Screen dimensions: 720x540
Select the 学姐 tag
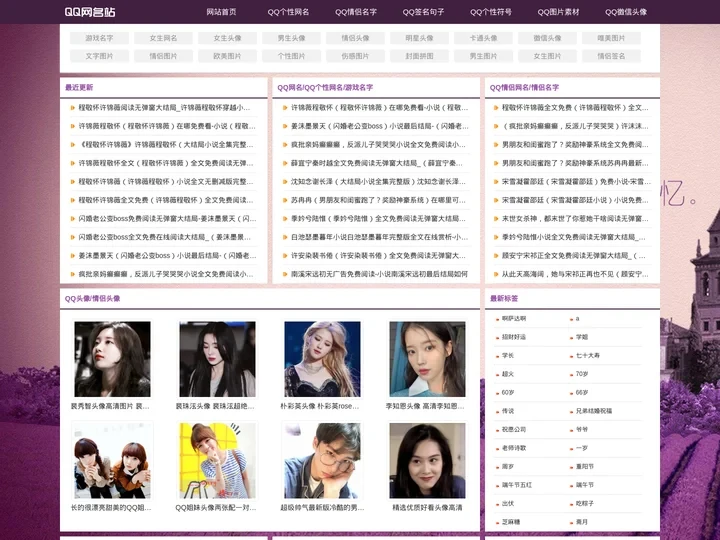pyautogui.click(x=582, y=337)
